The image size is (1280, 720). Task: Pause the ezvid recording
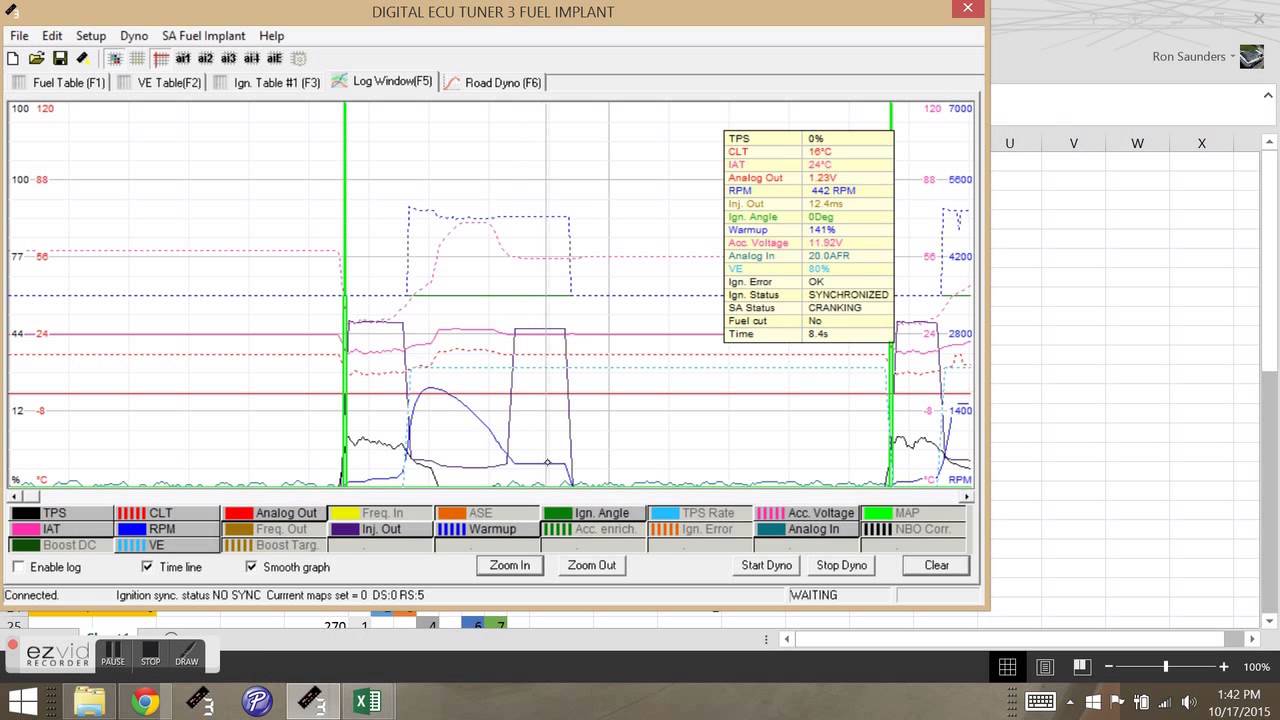coord(113,654)
